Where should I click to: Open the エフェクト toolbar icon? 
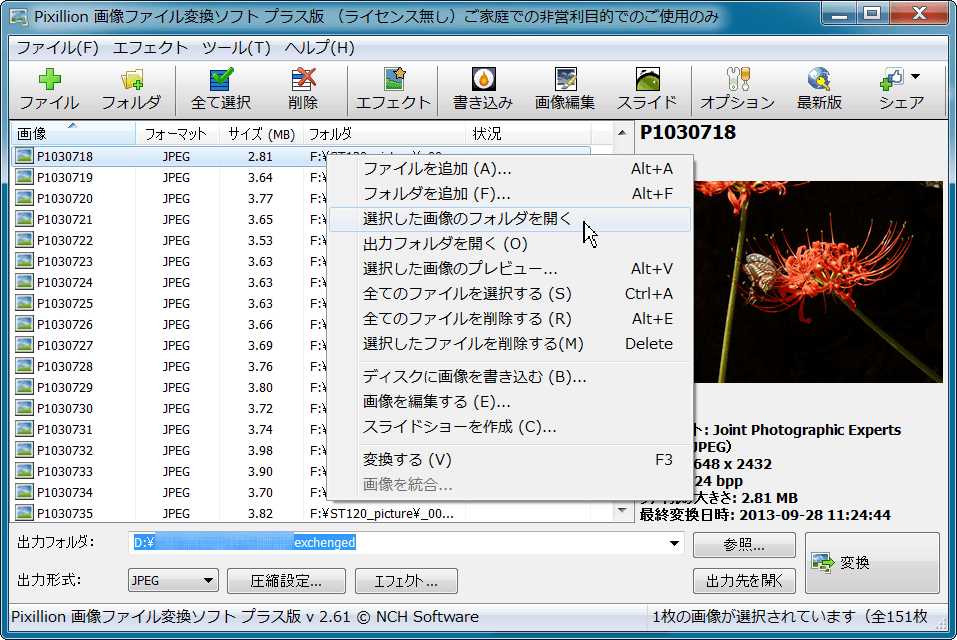[x=394, y=89]
